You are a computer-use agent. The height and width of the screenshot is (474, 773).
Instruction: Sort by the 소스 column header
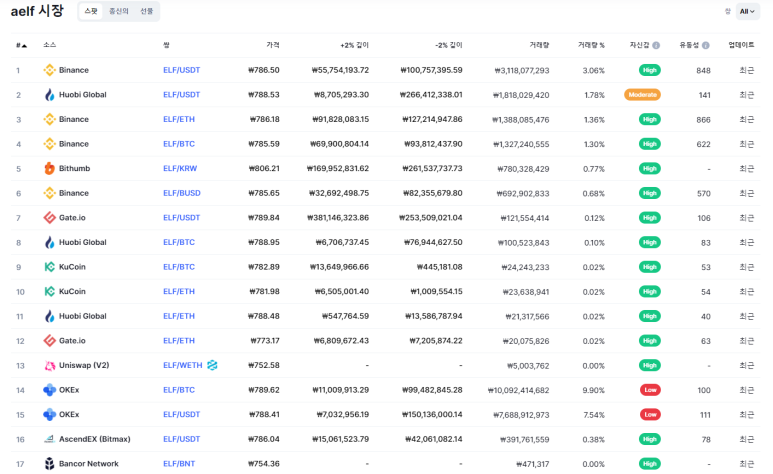49,45
